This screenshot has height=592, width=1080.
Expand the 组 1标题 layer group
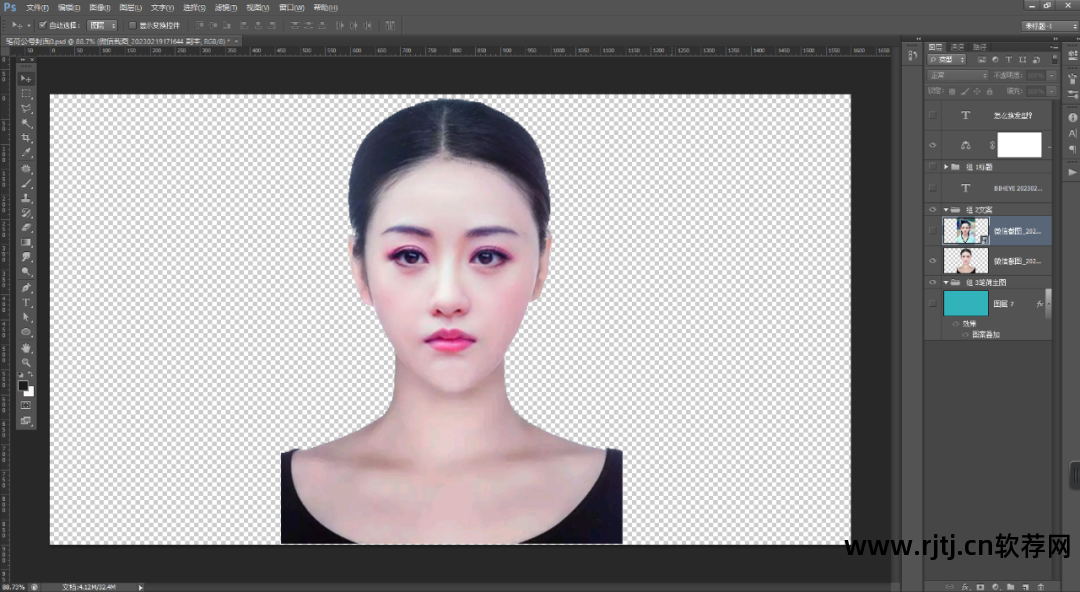[946, 166]
